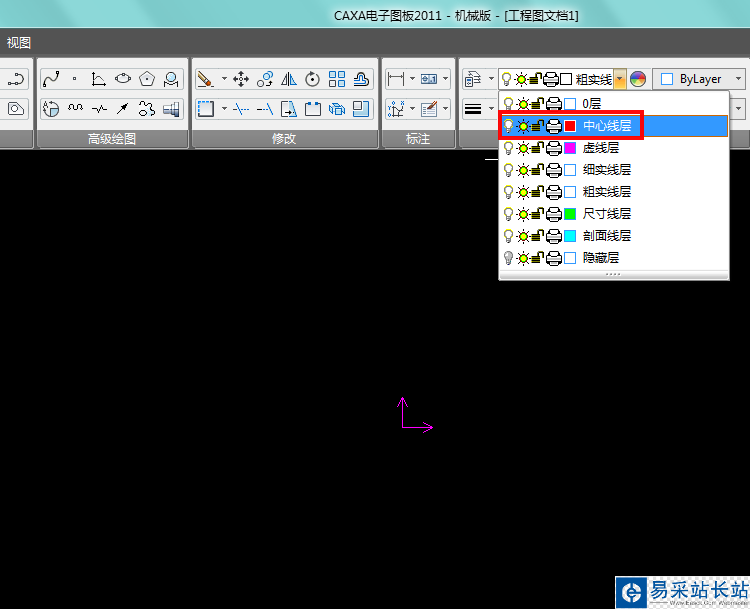Select the arrow drawing tool

[x=123, y=109]
